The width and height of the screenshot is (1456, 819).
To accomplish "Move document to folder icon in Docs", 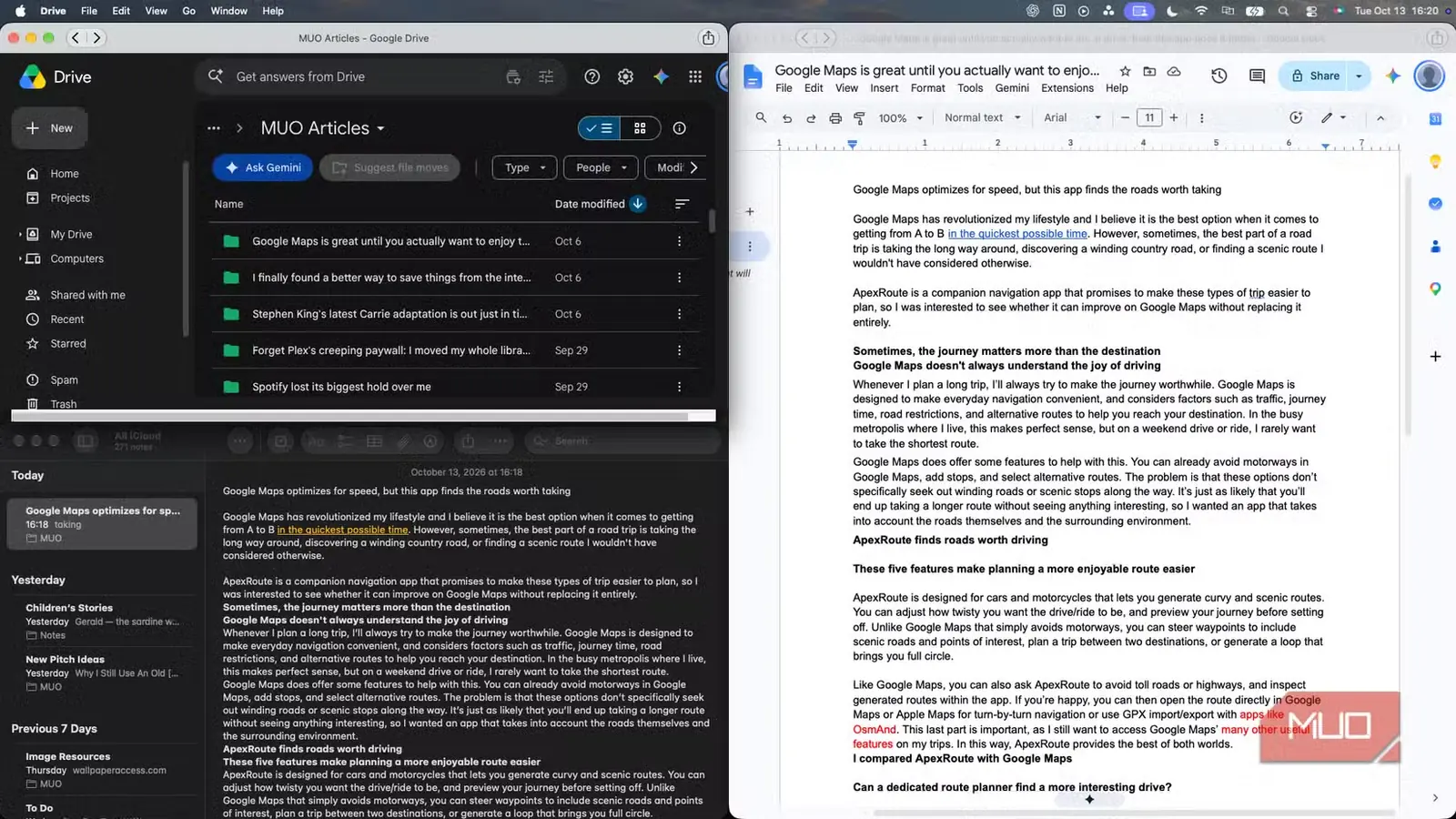I will click(1149, 71).
